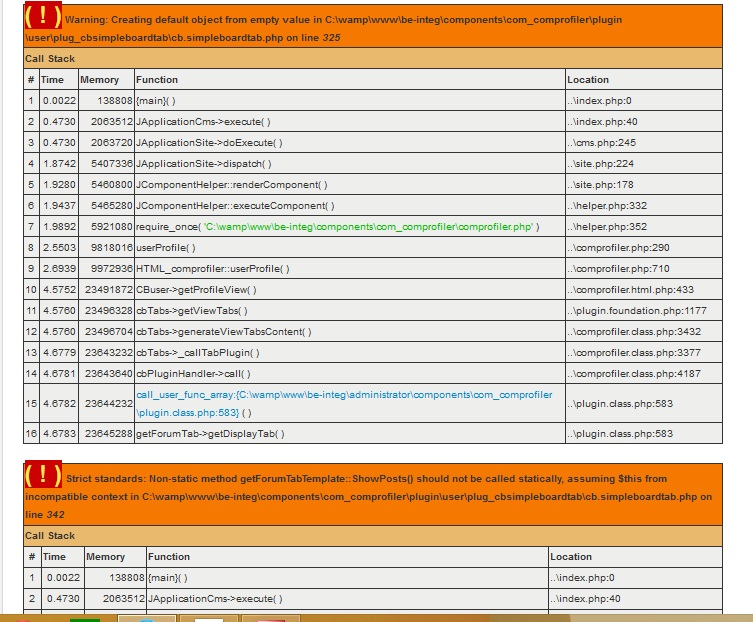Screen dimensions: 753x622
Task: Click location ..\comprofiler.html.php:433
Action: point(631,290)
